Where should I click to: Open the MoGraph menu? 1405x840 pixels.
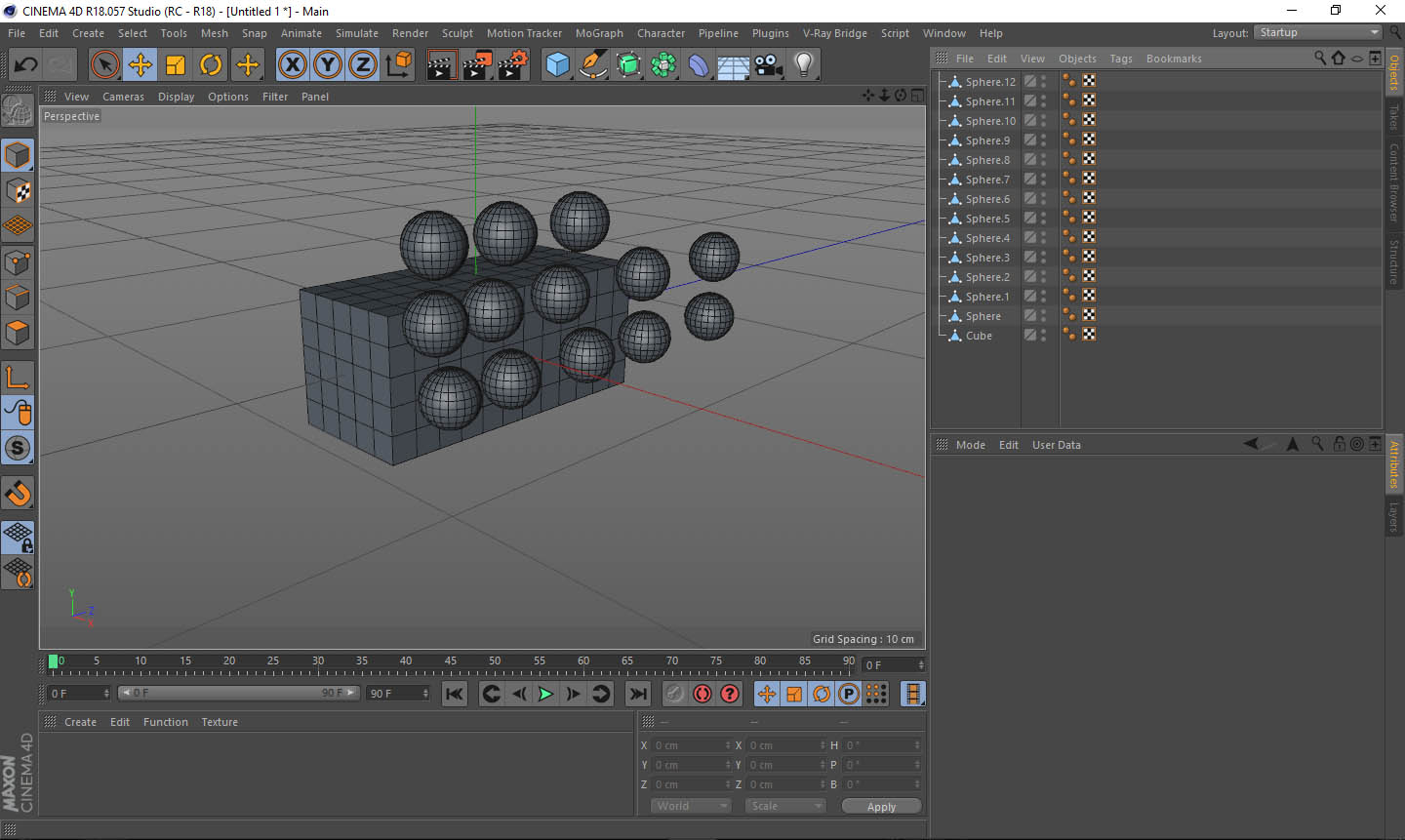tap(598, 33)
